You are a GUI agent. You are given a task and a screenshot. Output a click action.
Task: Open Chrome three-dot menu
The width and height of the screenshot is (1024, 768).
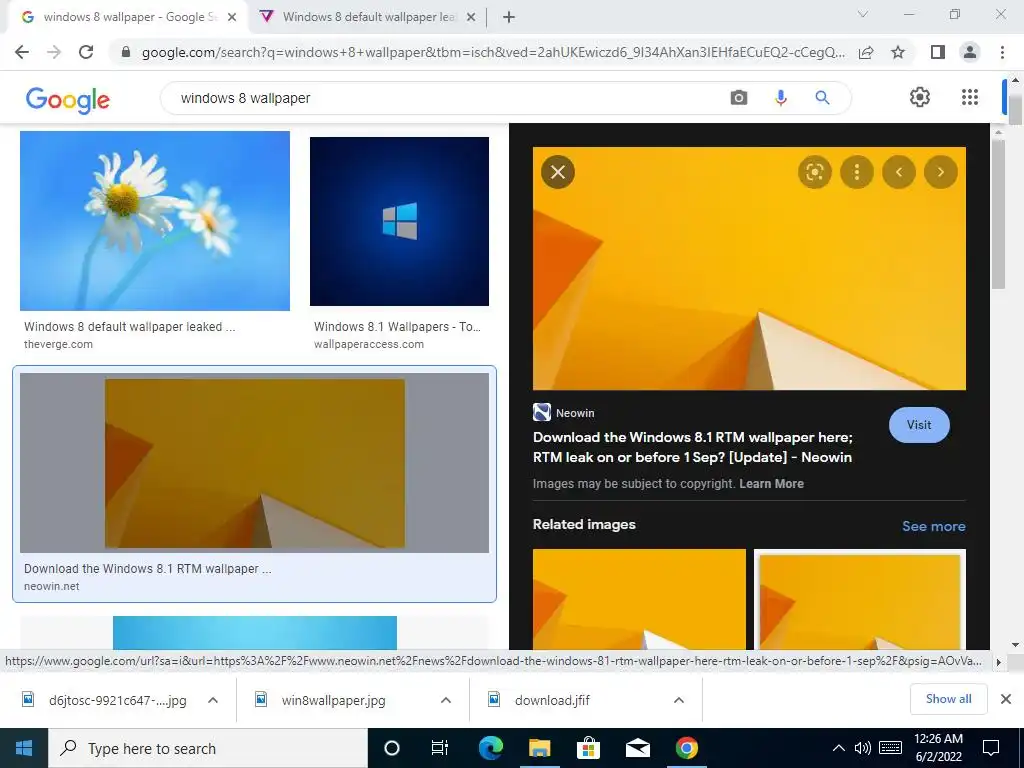point(1002,52)
